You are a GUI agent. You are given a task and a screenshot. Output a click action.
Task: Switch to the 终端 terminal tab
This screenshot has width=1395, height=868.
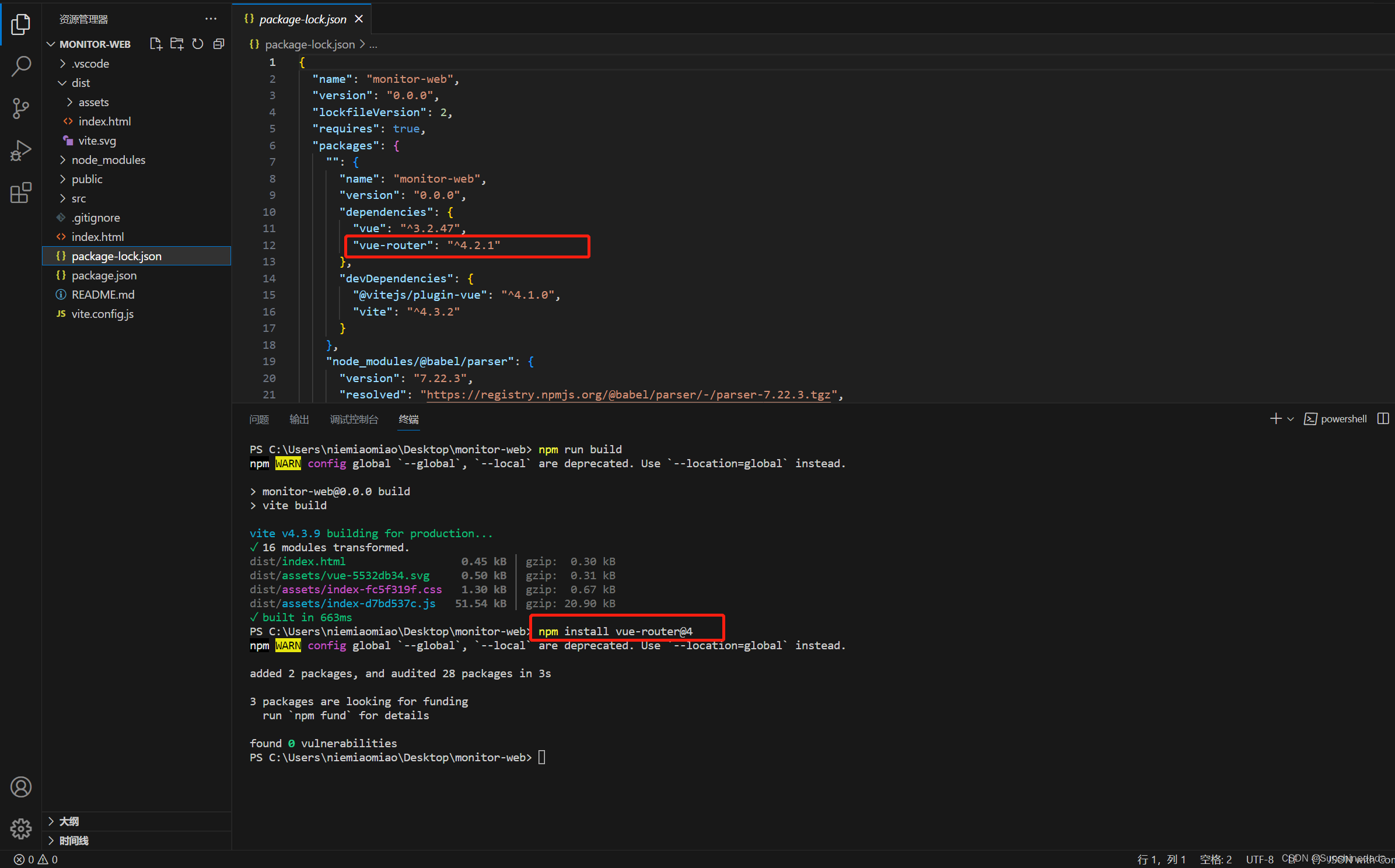pyautogui.click(x=408, y=419)
